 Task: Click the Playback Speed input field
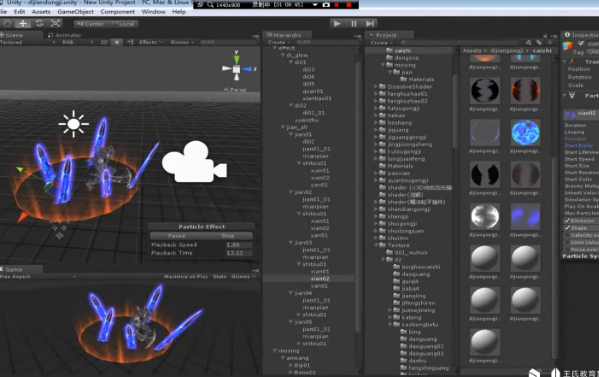(239, 245)
